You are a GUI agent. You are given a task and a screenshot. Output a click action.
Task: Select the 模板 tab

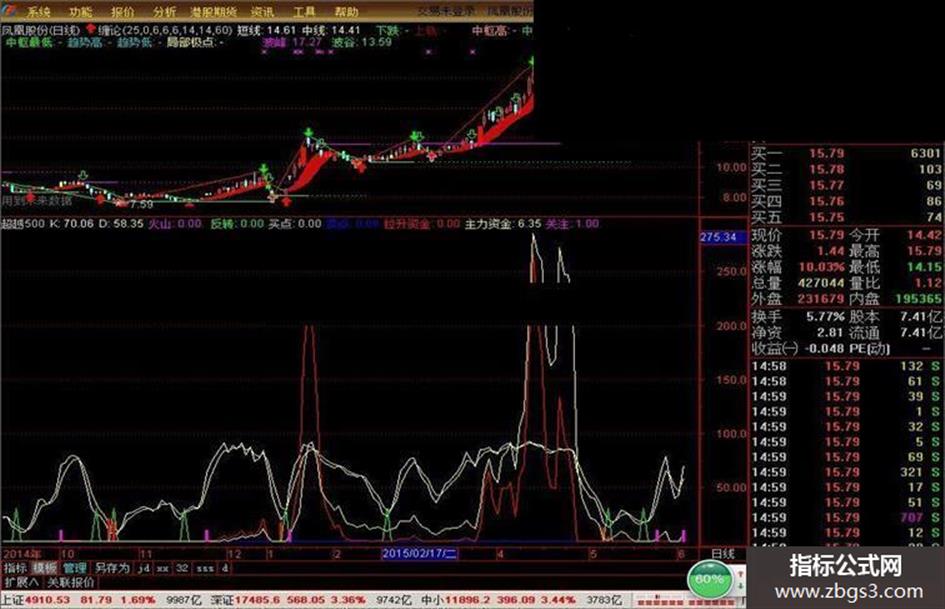click(x=45, y=568)
